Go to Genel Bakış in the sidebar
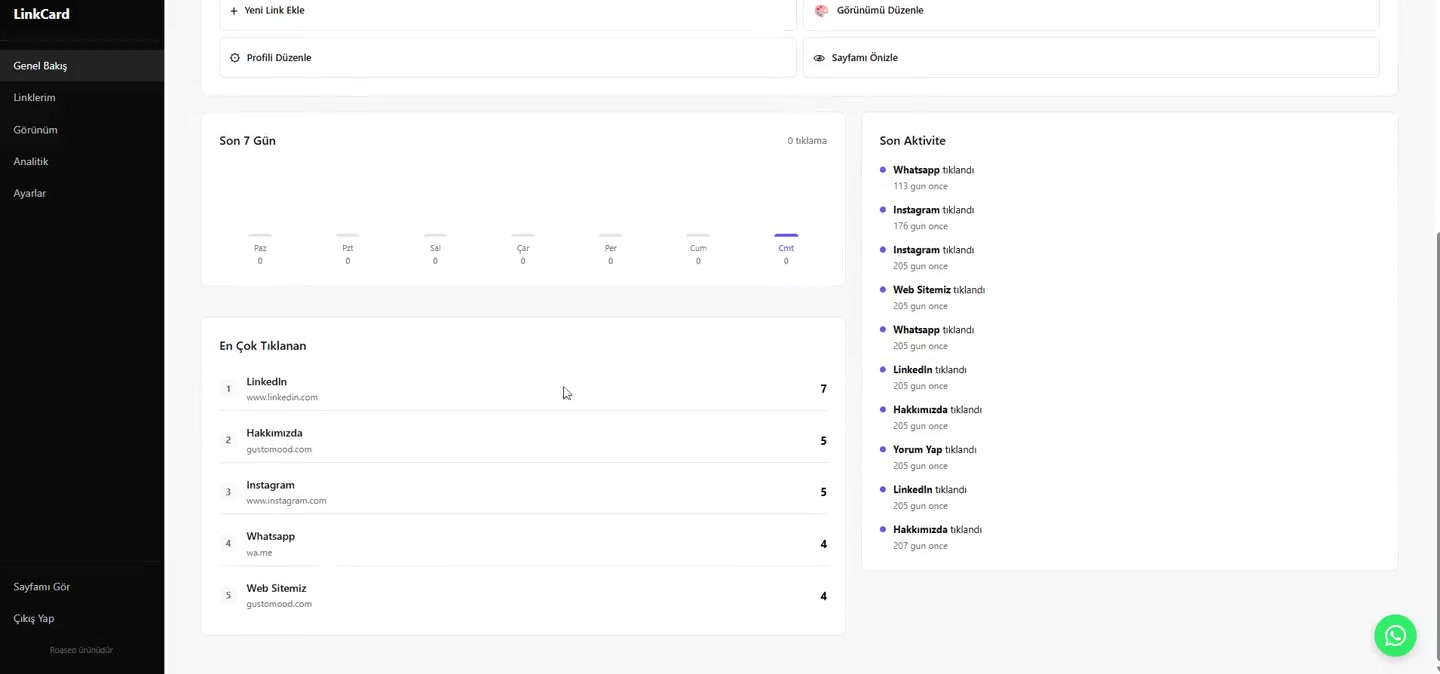Screen dimensions: 1440x674 pos(82,66)
